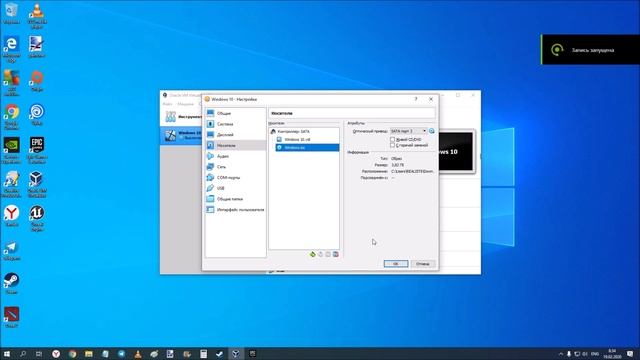Enable the hot-pluggable (Горячая замена) checkbox

[392, 145]
